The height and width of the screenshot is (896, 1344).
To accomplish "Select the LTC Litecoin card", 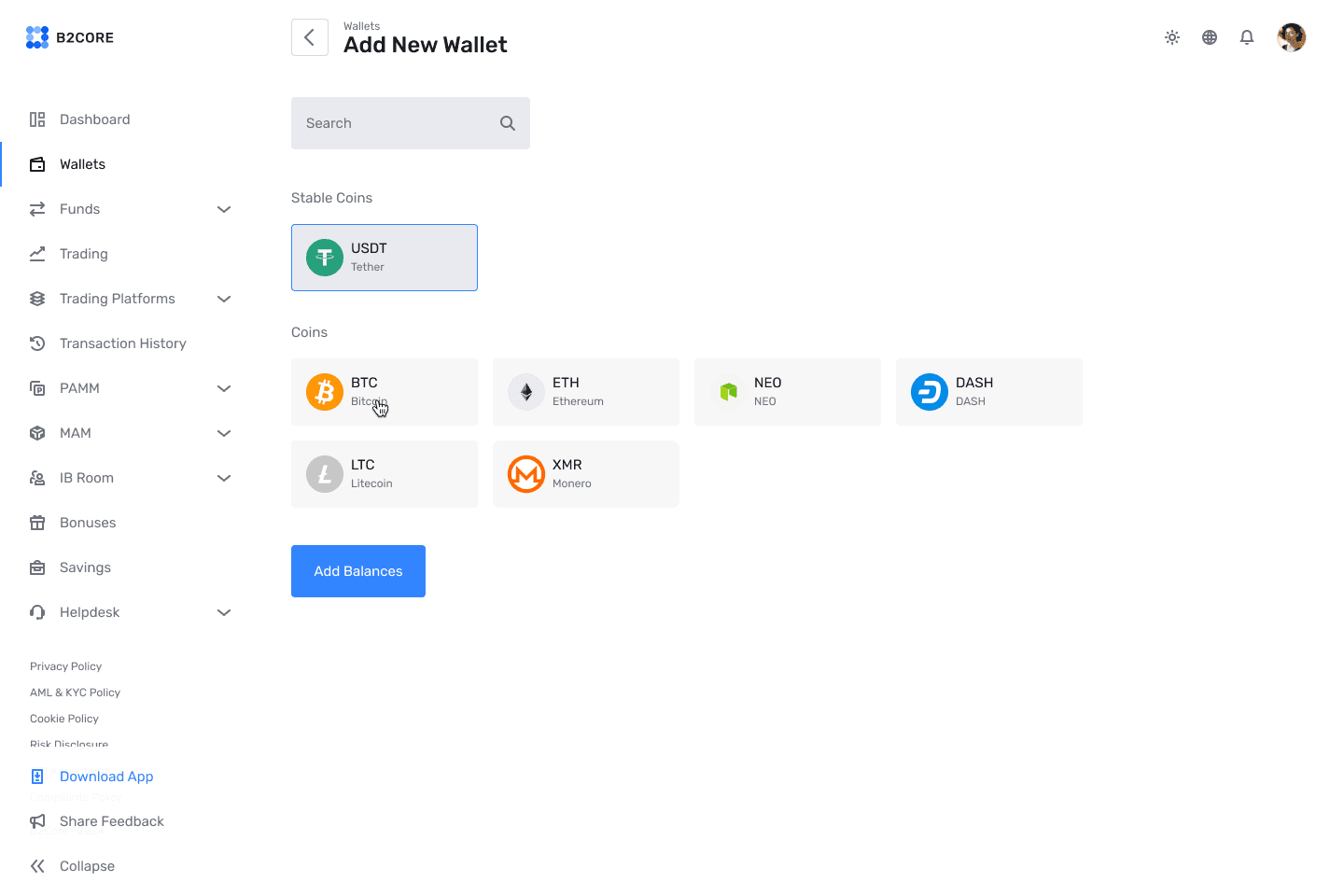I will coord(384,473).
